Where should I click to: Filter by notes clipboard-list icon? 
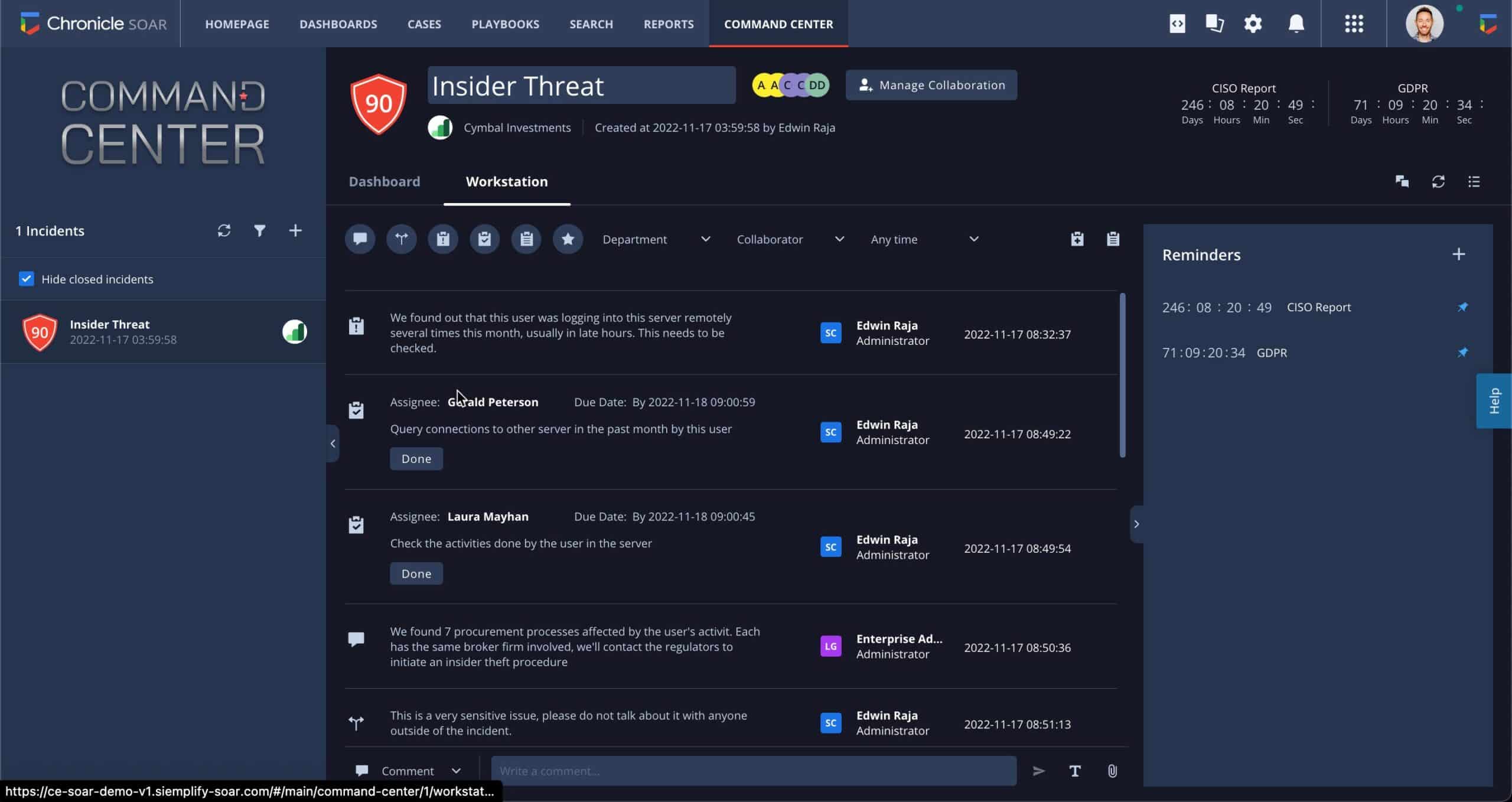coord(526,239)
